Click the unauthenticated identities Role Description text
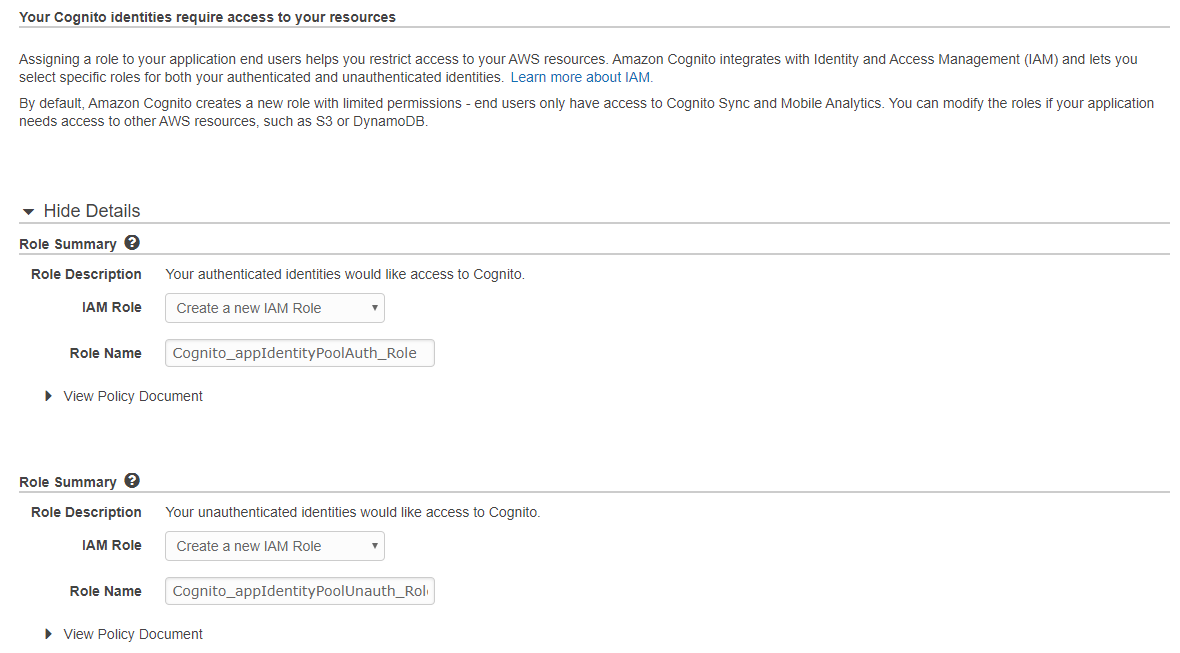This screenshot has width=1180, height=653. pyautogui.click(x=352, y=512)
